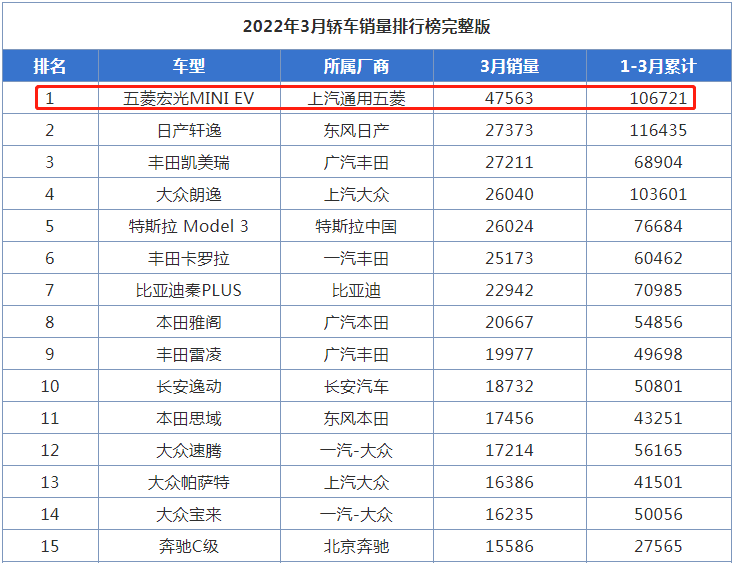The image size is (735, 563).
Task: Select the cumulative value 27565
Action: point(658,547)
